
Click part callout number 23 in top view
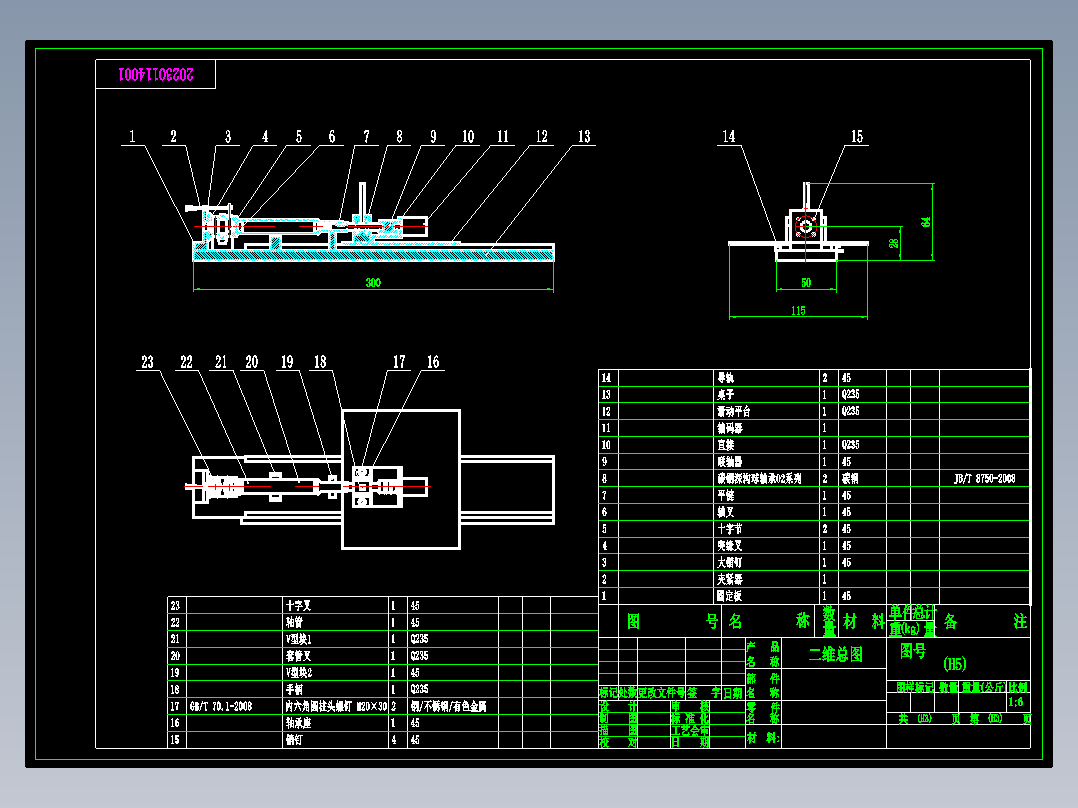147,362
